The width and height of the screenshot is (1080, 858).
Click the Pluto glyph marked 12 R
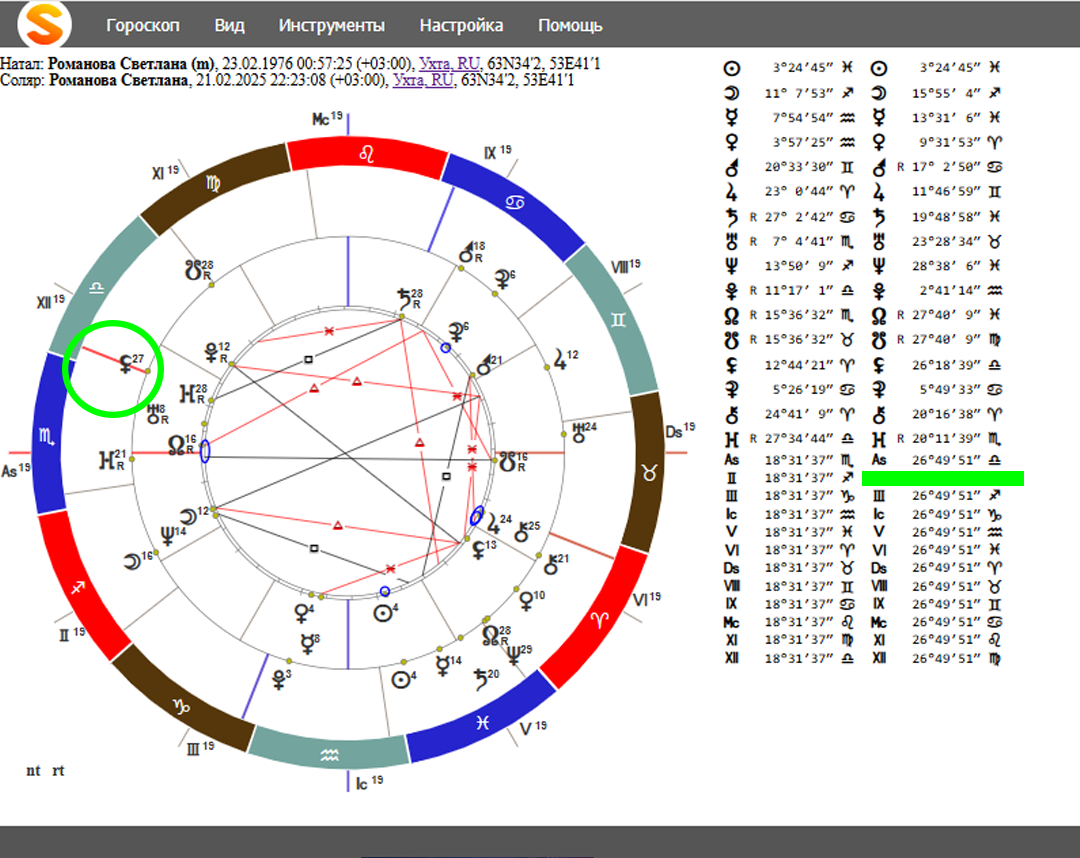tap(211, 353)
